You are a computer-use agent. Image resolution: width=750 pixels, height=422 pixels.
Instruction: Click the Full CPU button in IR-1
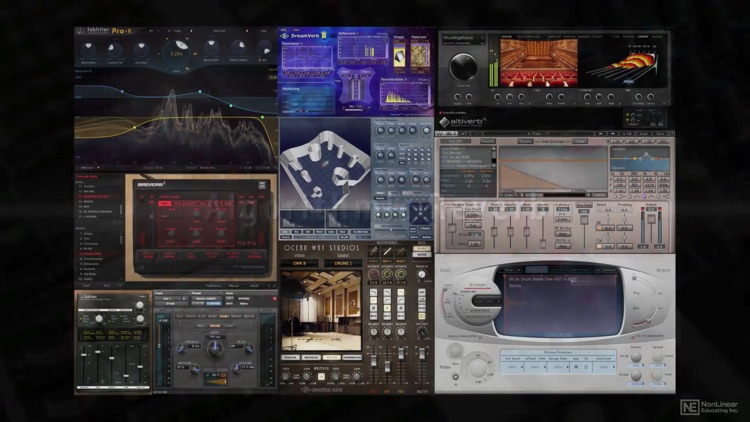coord(454,142)
